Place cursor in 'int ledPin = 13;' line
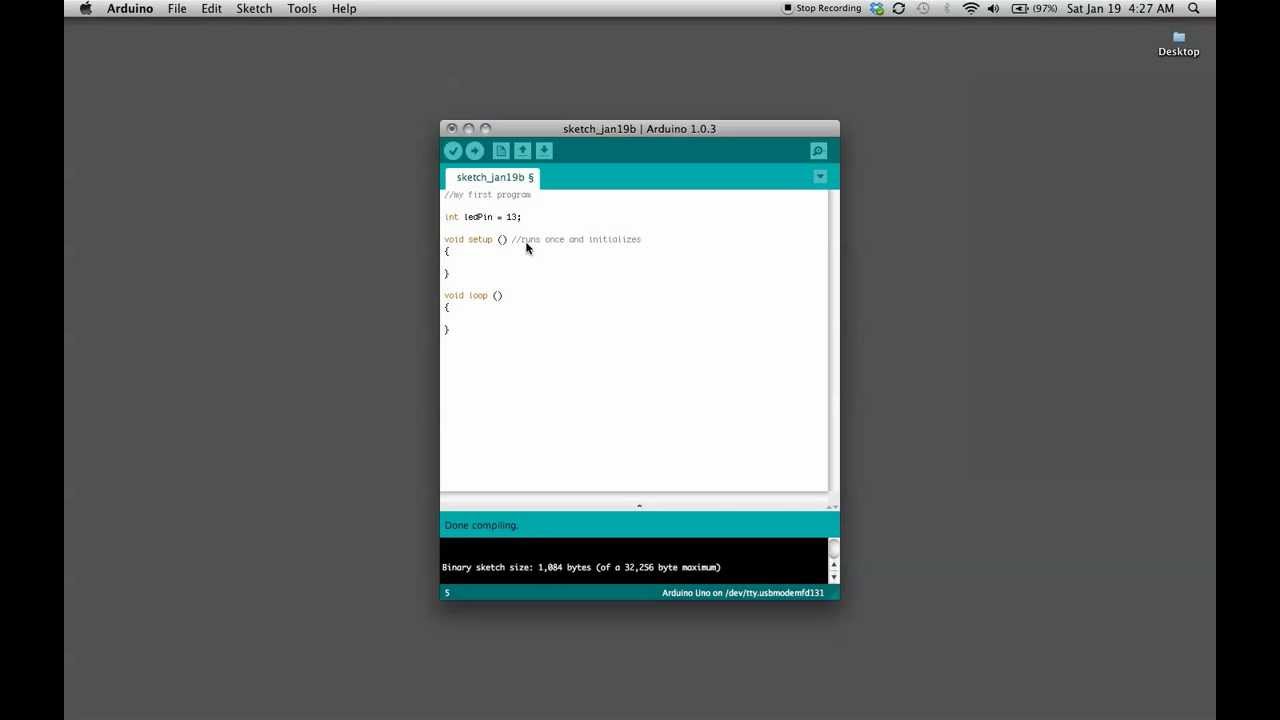 483,217
